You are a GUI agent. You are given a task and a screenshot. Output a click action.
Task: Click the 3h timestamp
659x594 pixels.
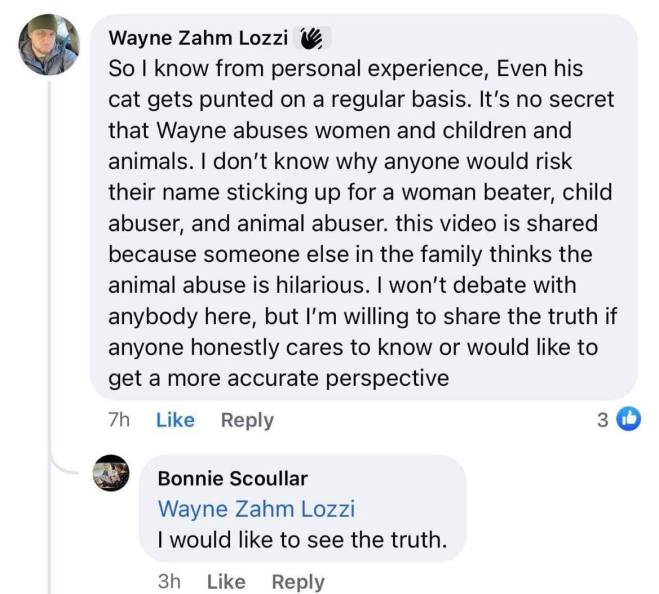(x=170, y=581)
